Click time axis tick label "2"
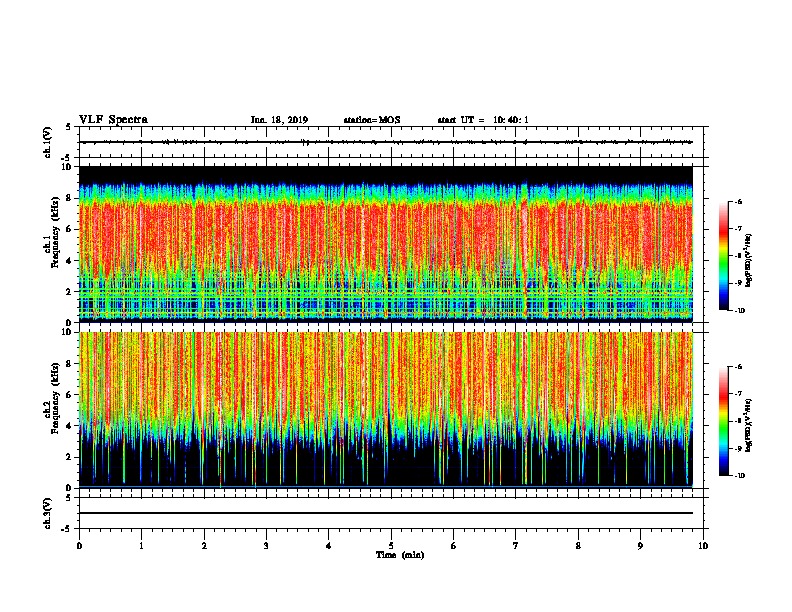The image size is (792, 612). [x=204, y=545]
